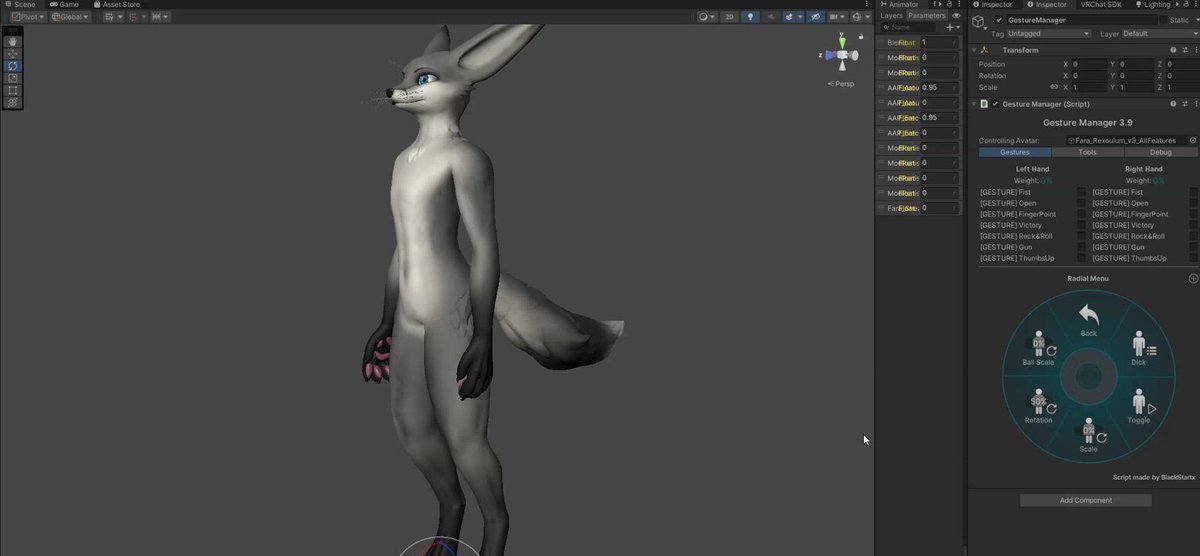Open the Transform component help icon

pyautogui.click(x=1173, y=50)
